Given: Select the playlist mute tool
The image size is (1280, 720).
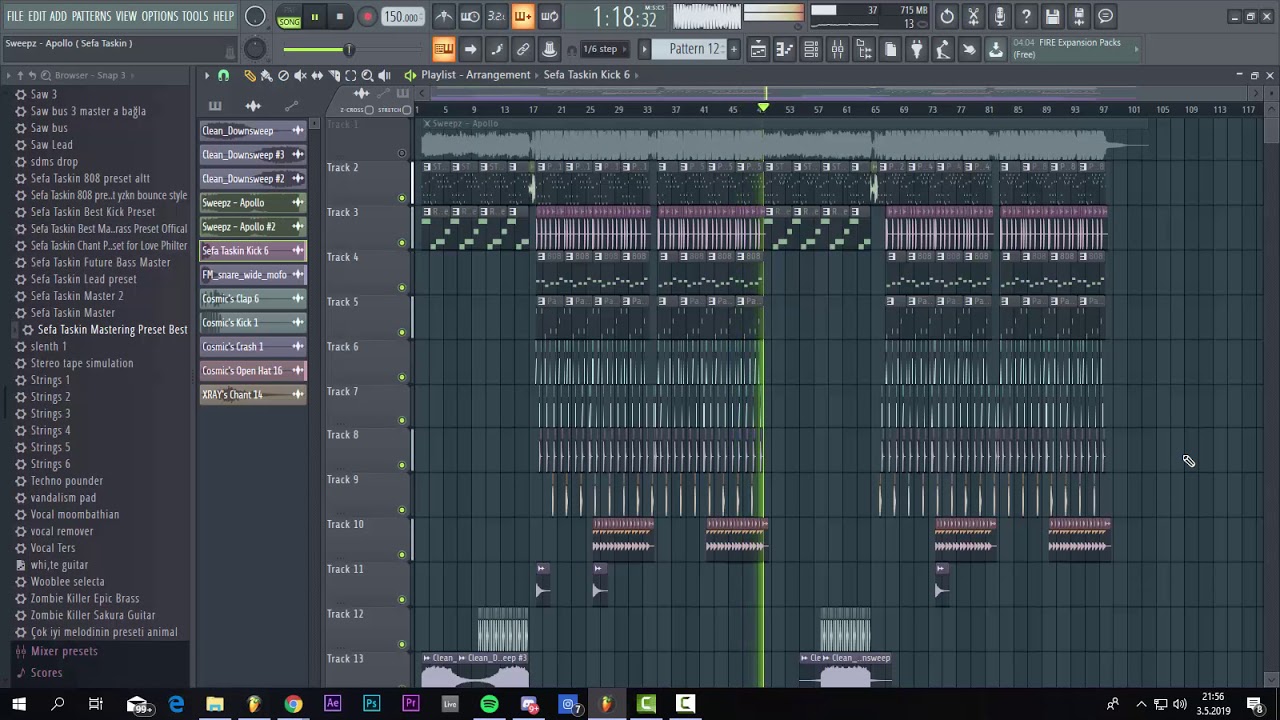Looking at the screenshot, I should click(x=300, y=75).
